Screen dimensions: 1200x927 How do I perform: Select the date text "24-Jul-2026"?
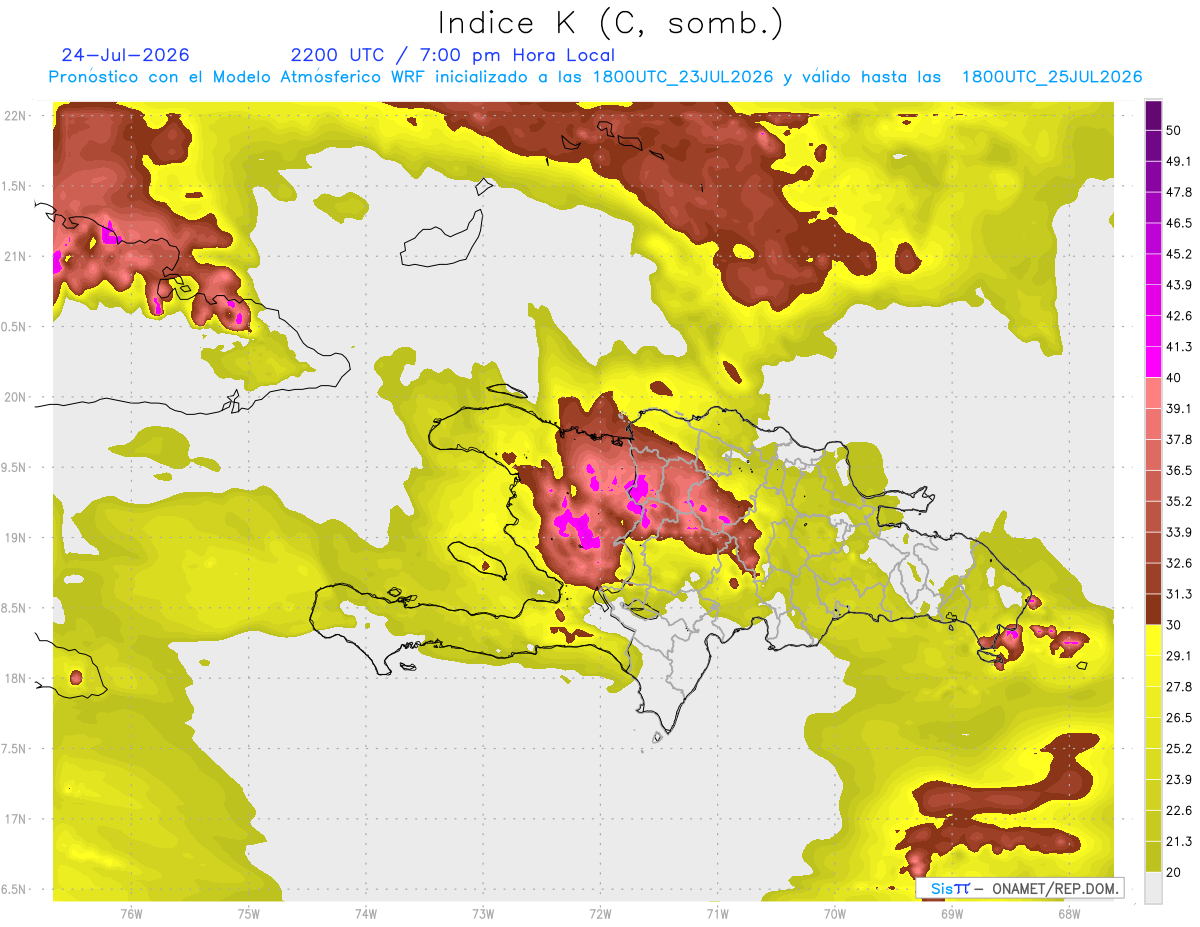(x=125, y=55)
